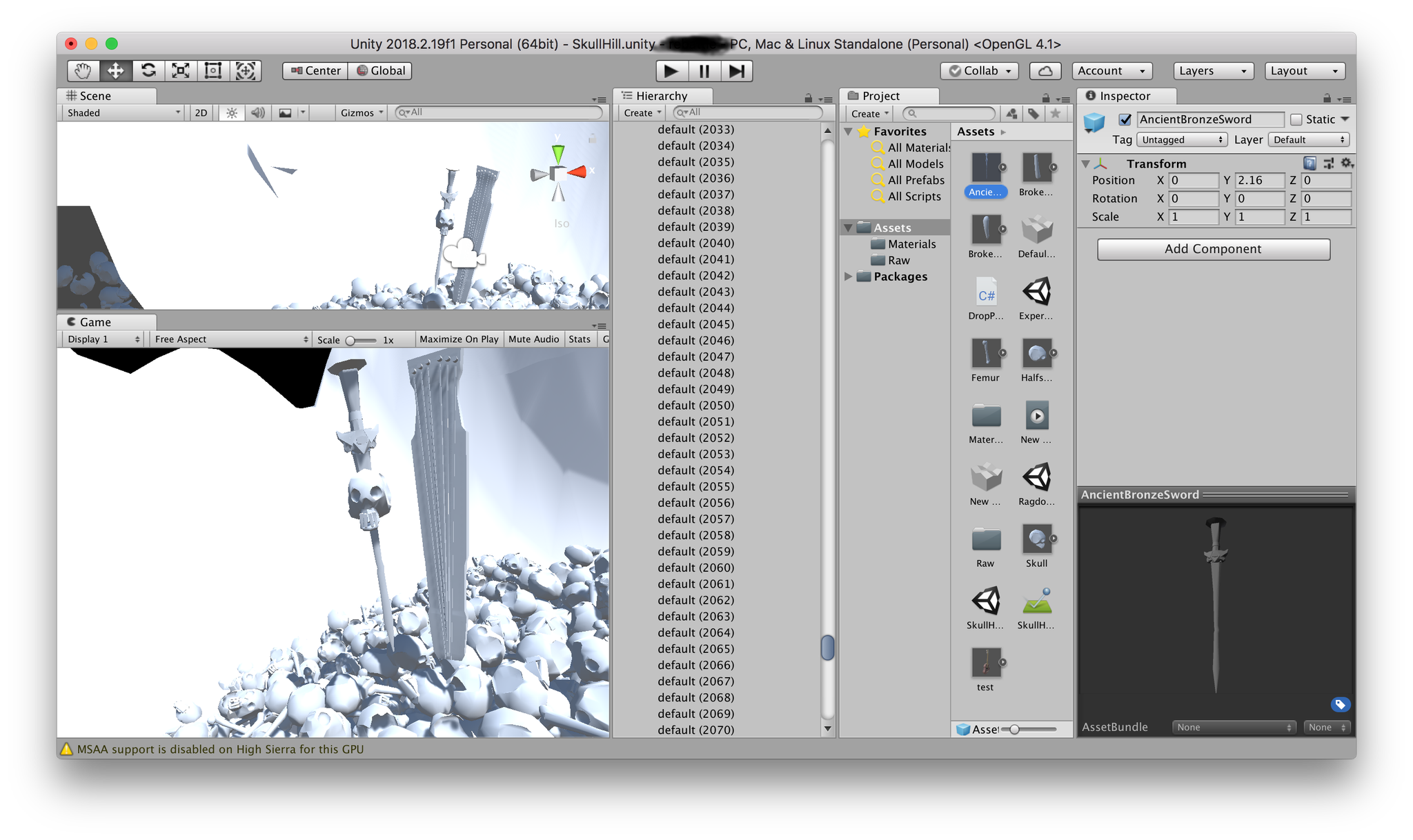Screen dimensions: 1413x840
Task: Click the Add Component button
Action: tap(1213, 249)
